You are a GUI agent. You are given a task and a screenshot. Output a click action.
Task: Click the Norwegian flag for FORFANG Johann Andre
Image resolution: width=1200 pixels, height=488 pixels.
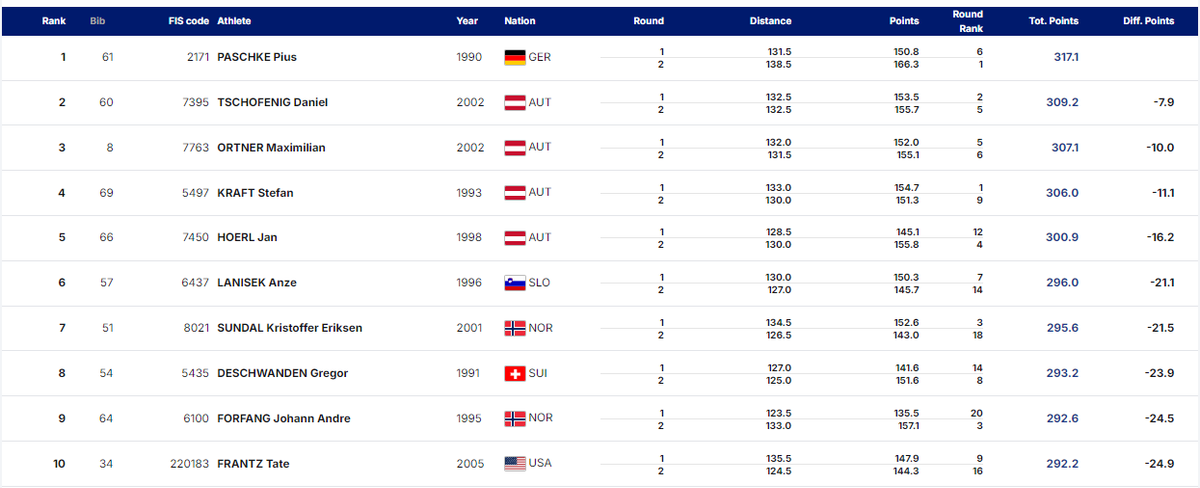click(x=515, y=419)
